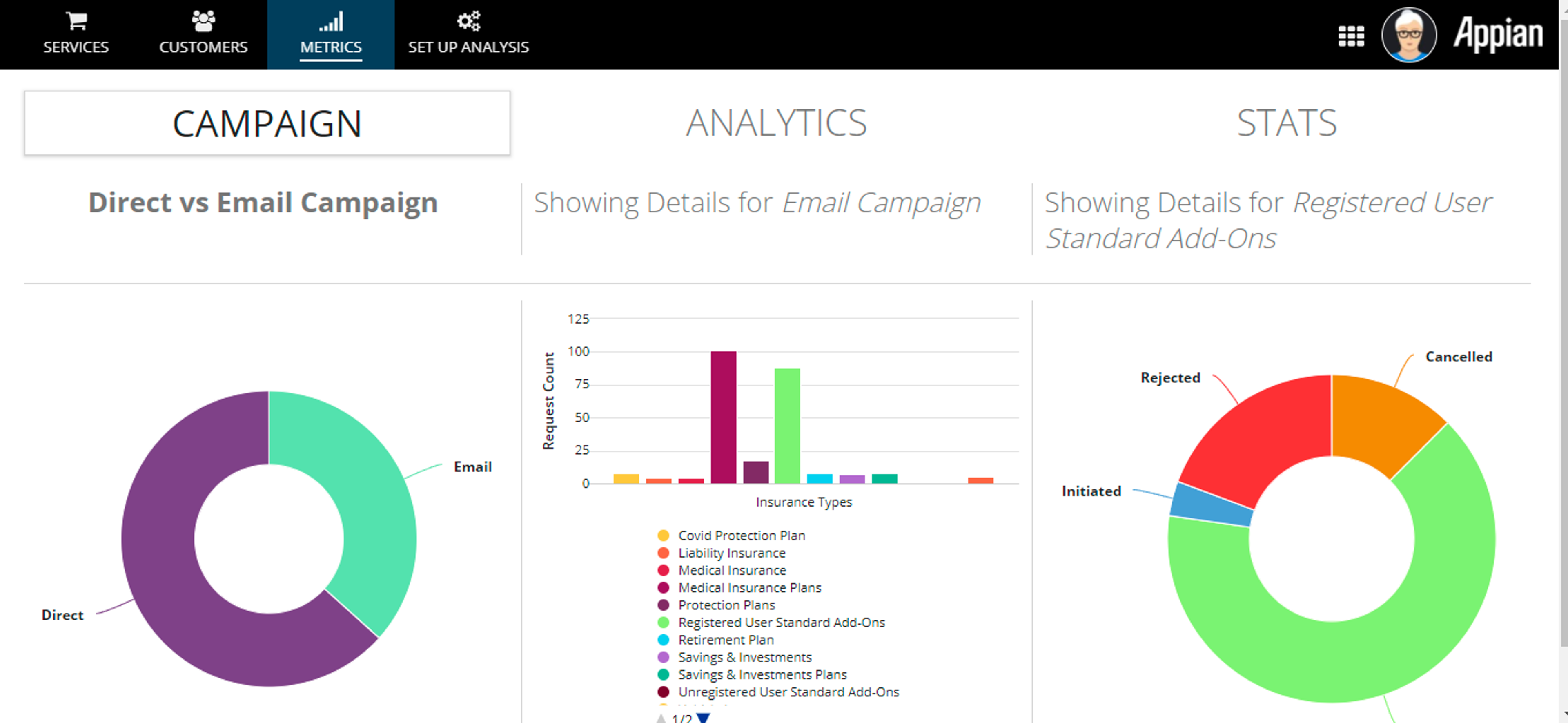Click the 'Email' donut label

pyautogui.click(x=472, y=466)
